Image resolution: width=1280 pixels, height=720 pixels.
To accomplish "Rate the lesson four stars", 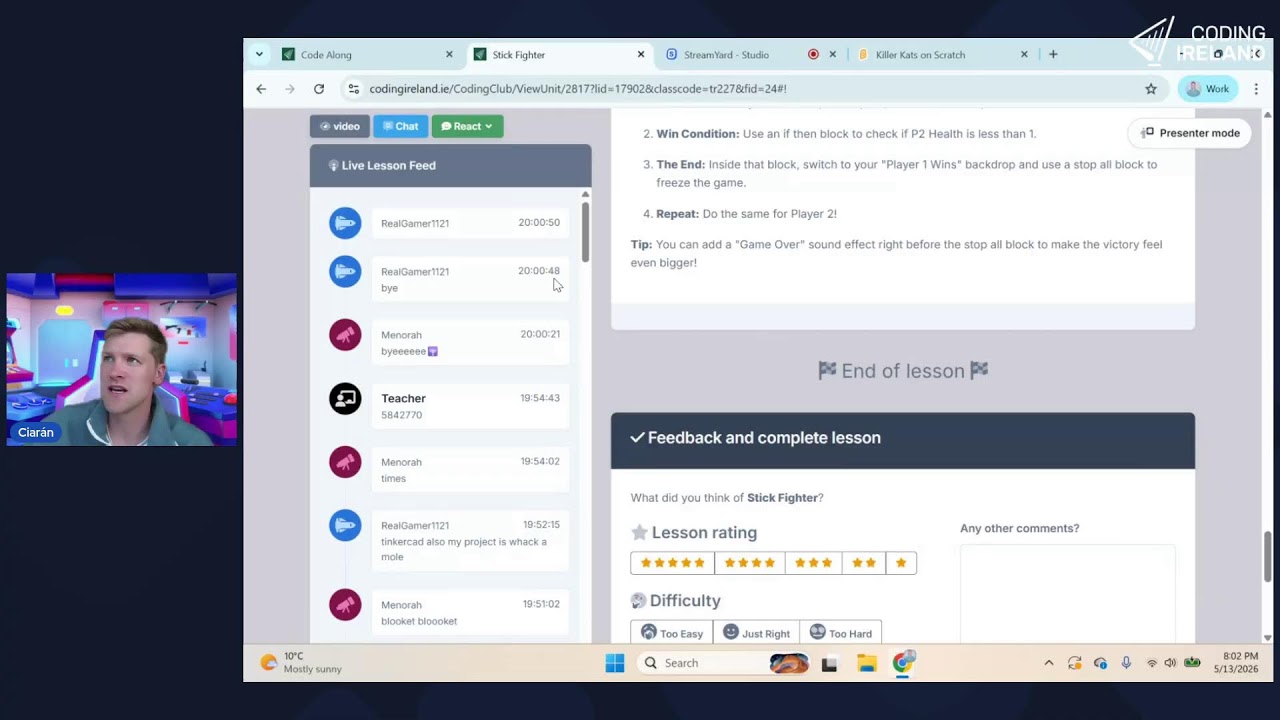I will (749, 563).
